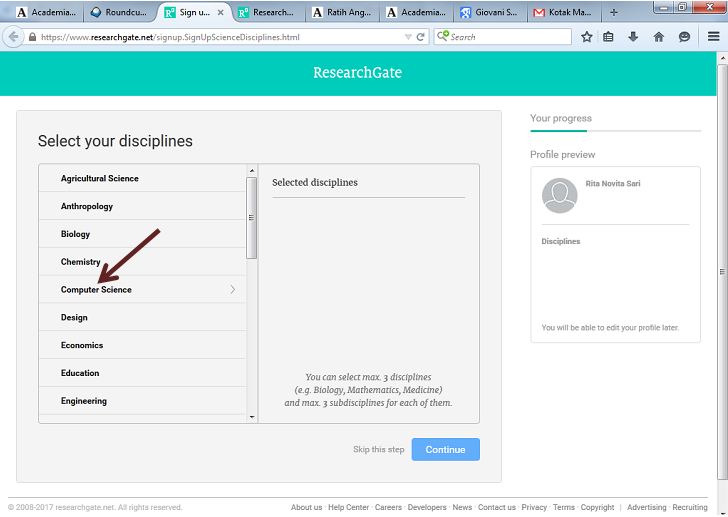
Task: Open the URL history dropdown arrow
Action: click(408, 37)
